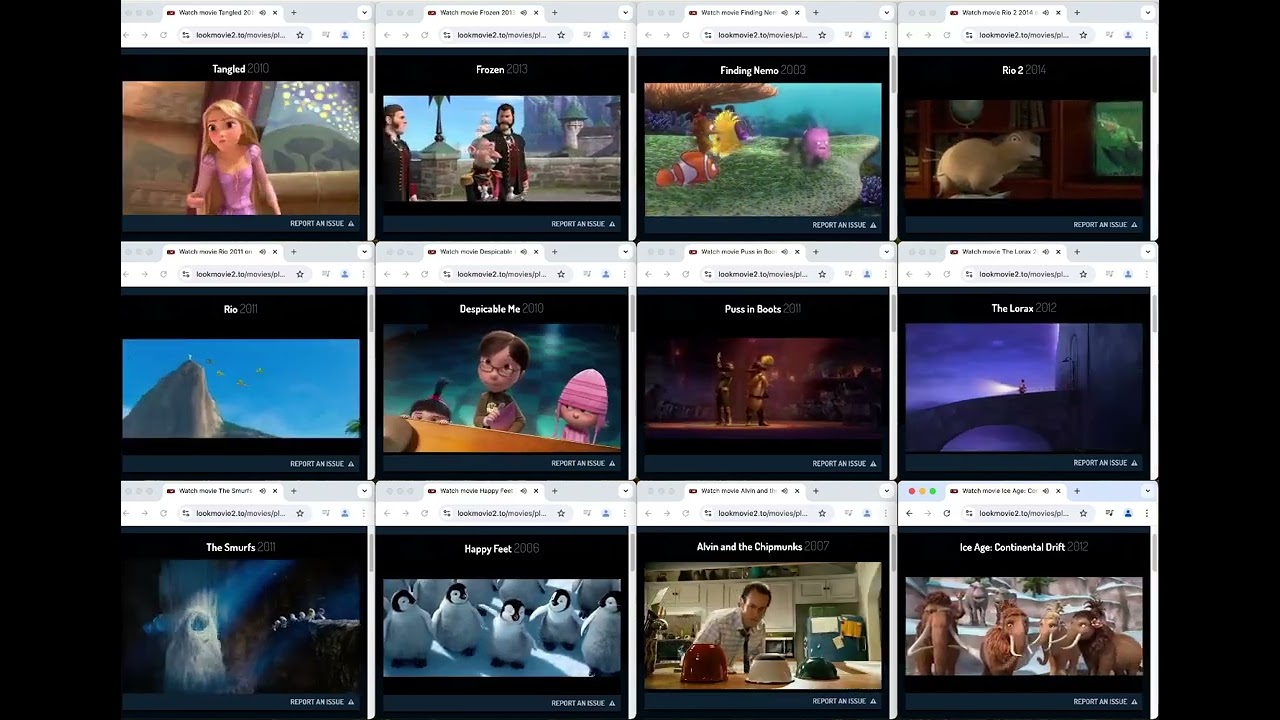Screen dimensions: 1280x720
Task: Mute the Puss in Boots tab audio
Action: point(784,252)
